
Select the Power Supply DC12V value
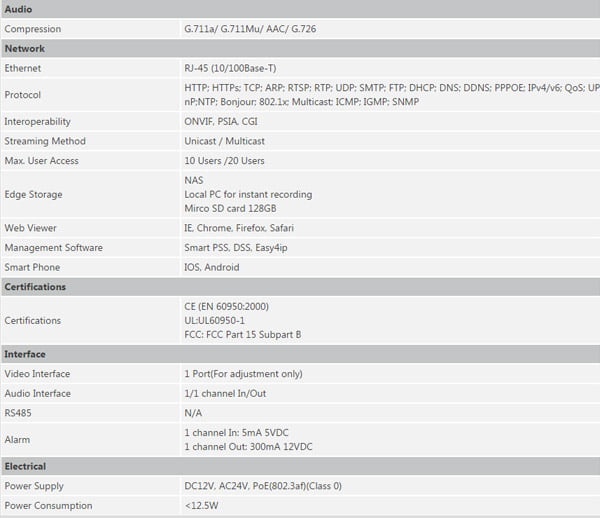tap(262, 486)
